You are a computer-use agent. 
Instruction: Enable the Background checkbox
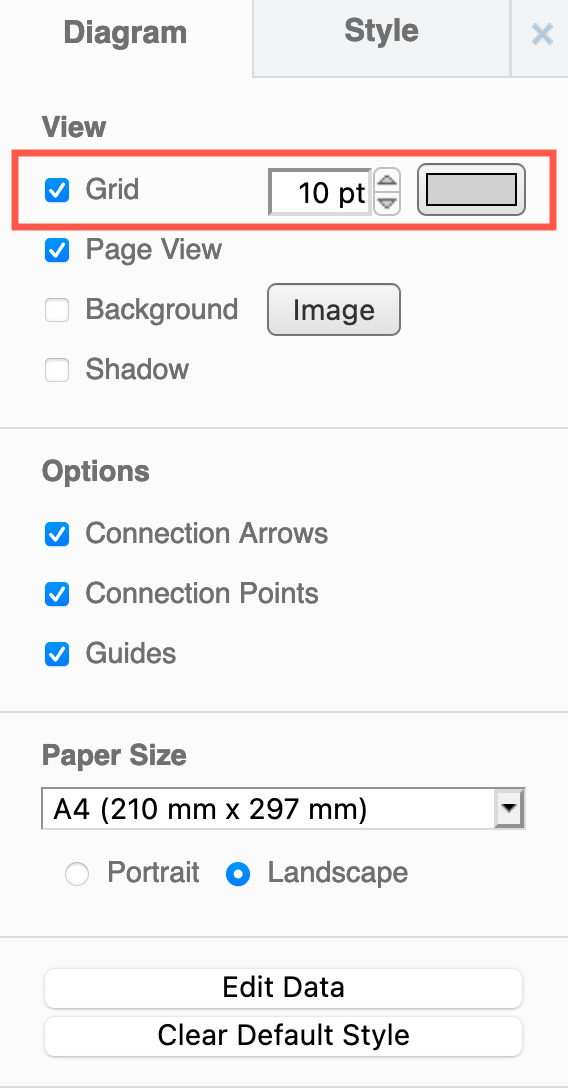(57, 310)
